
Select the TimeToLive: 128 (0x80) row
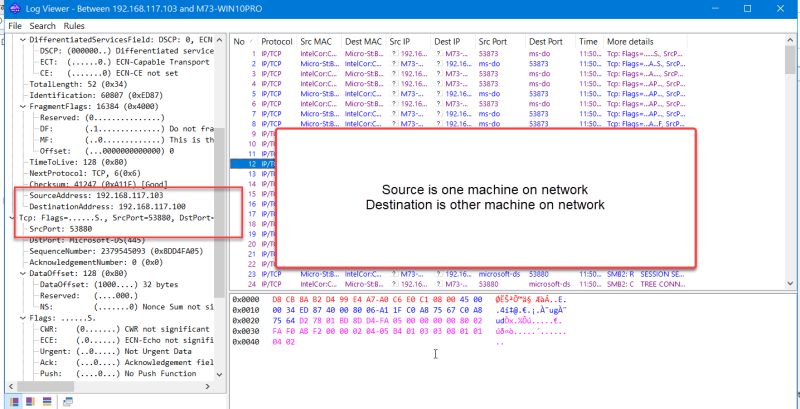click(78, 162)
